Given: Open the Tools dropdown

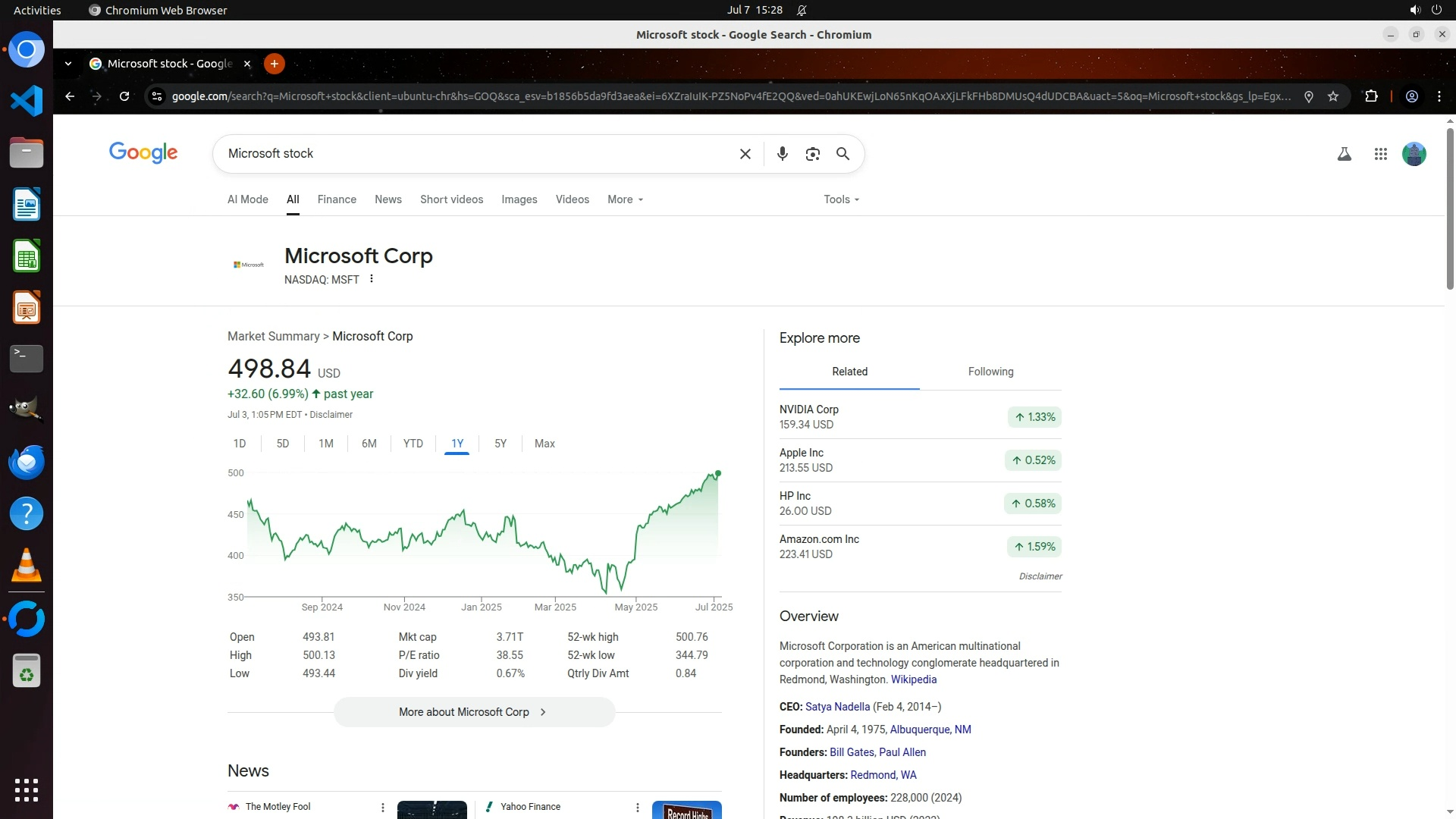Looking at the screenshot, I should pyautogui.click(x=841, y=199).
